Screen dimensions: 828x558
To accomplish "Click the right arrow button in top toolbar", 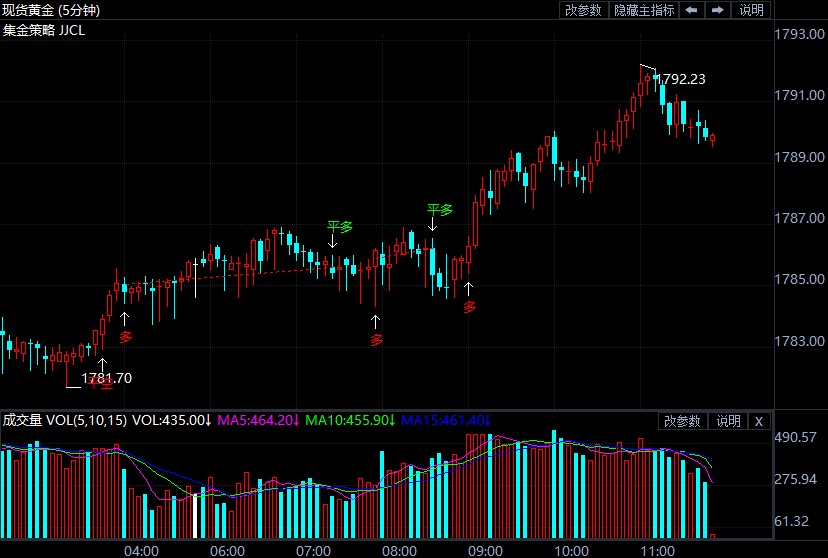I will (717, 10).
